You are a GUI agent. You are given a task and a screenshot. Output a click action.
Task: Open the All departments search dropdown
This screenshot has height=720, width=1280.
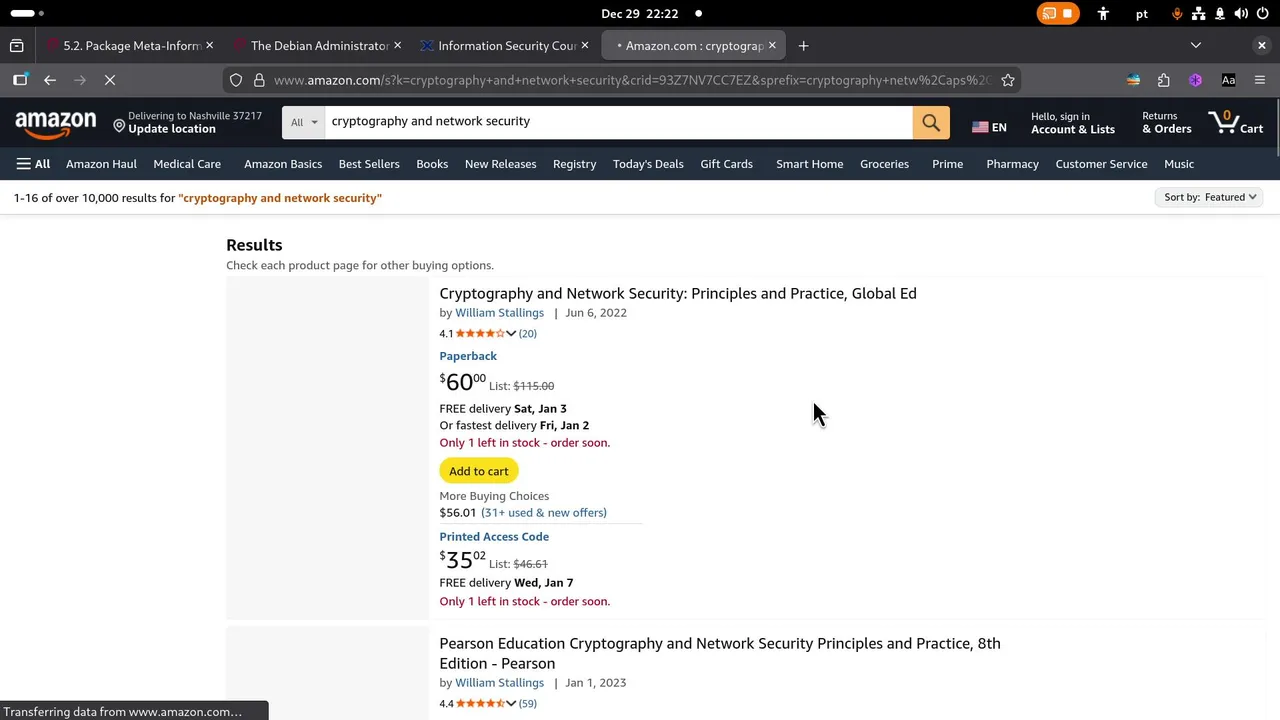304,122
